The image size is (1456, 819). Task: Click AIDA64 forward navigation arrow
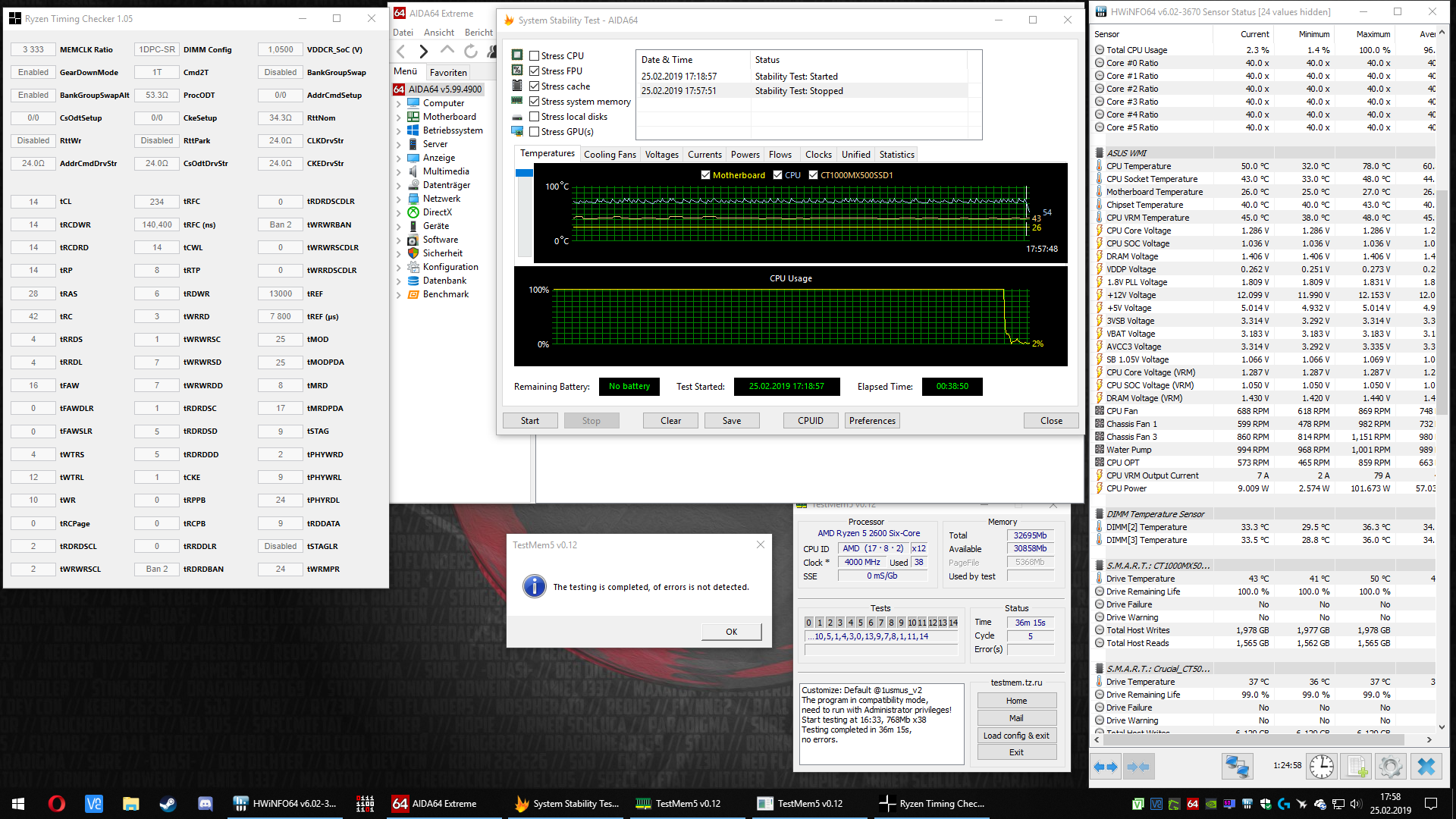[x=424, y=51]
